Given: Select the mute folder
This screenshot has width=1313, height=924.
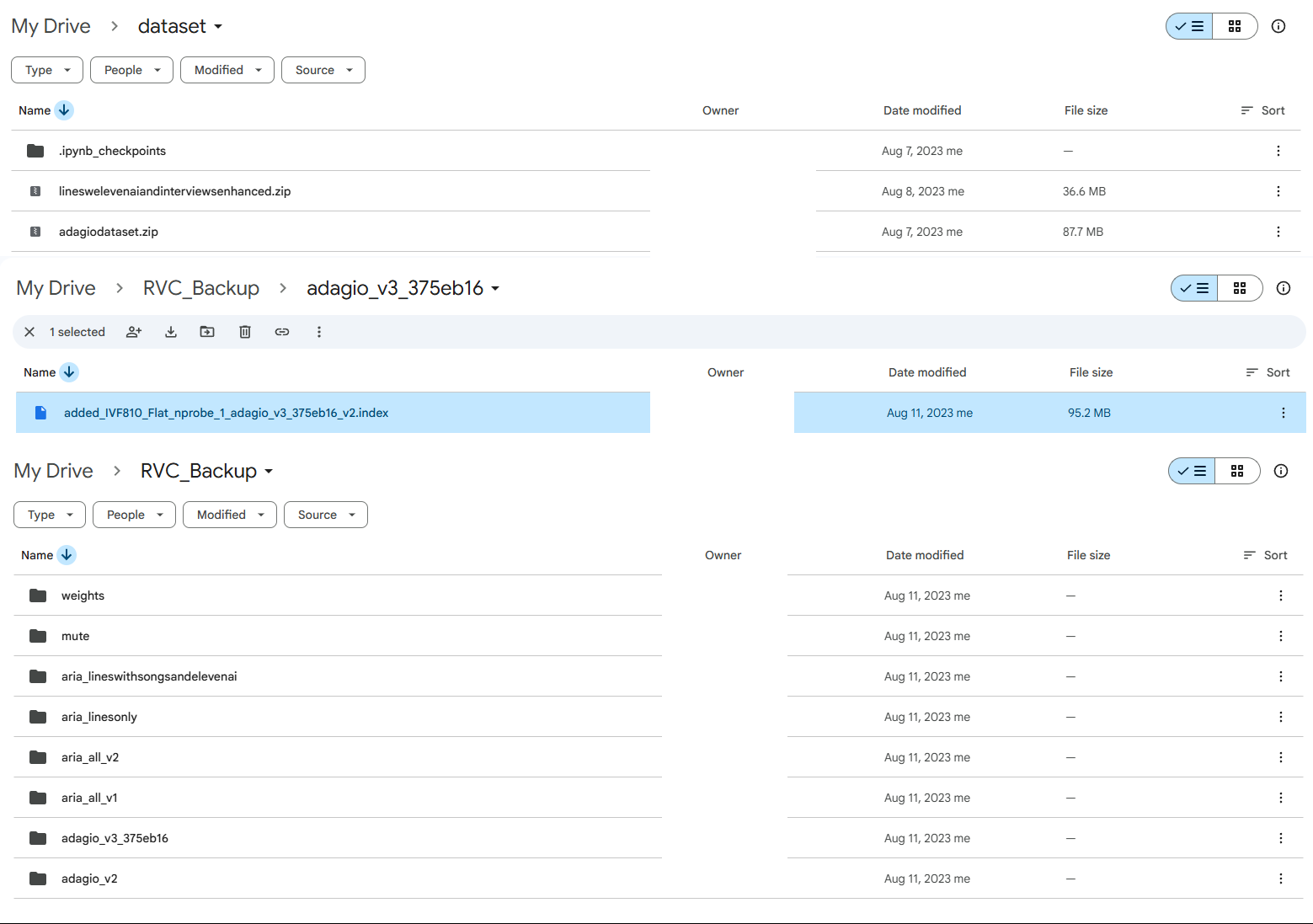Looking at the screenshot, I should point(658,636).
